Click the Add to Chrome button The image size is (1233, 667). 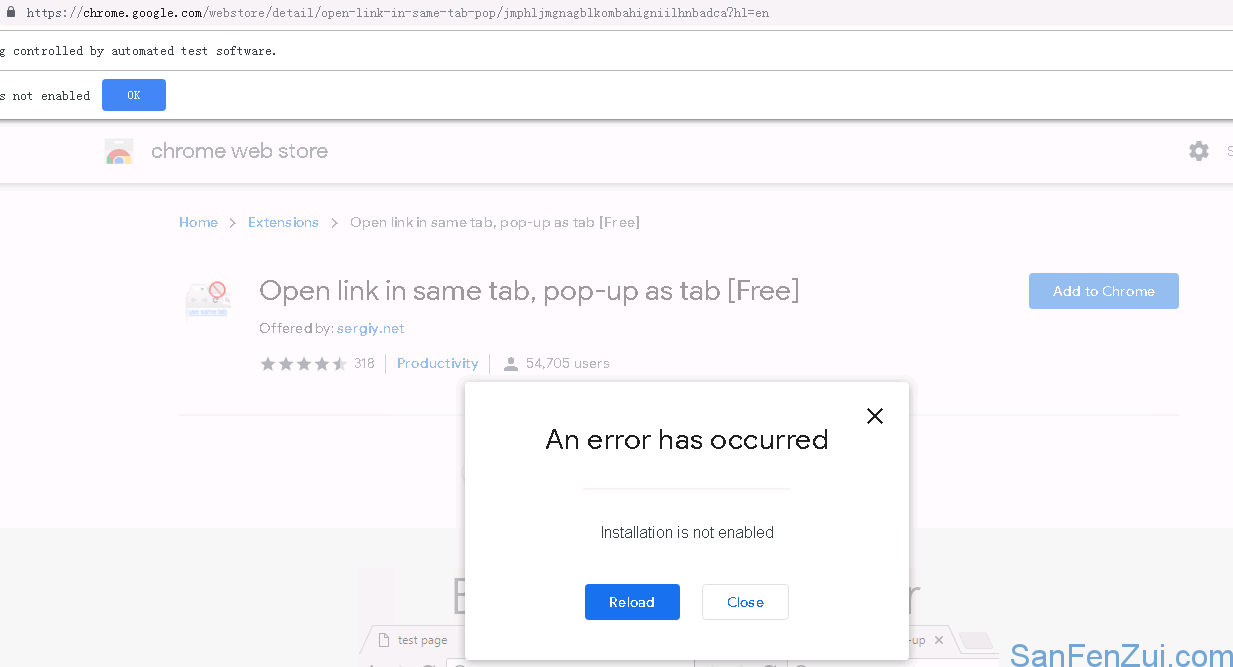point(1104,291)
